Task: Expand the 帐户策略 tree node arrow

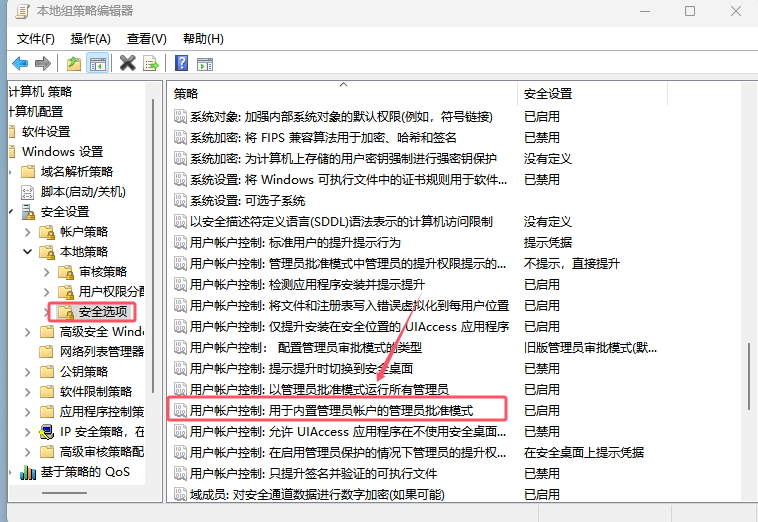Action: pos(27,232)
